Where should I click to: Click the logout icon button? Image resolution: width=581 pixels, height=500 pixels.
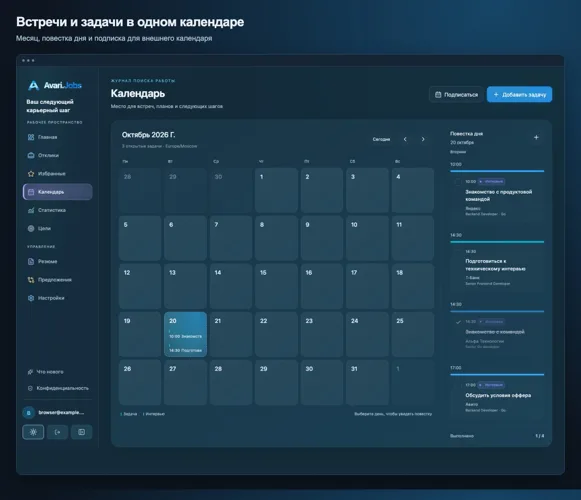57,432
